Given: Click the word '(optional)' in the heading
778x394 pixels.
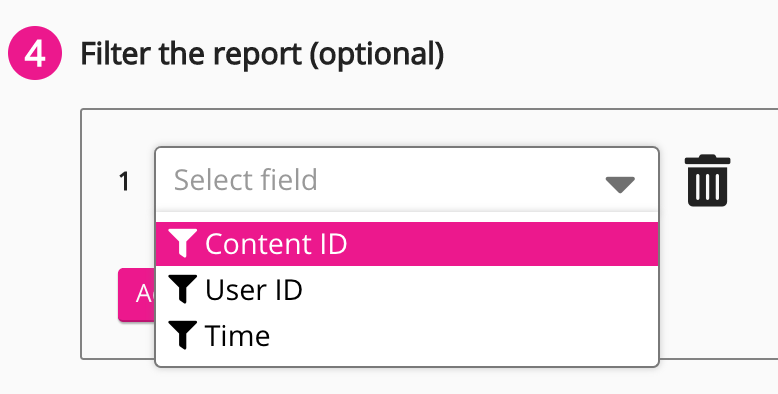Looking at the screenshot, I should point(377,55).
